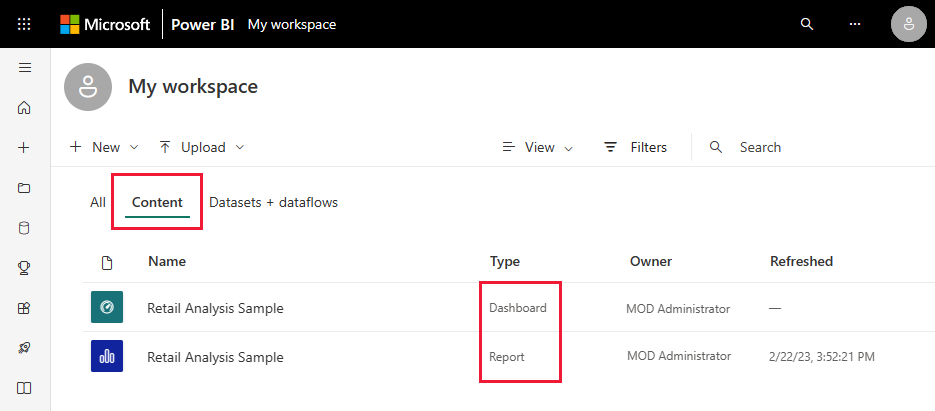
Task: Go to Home in sidebar
Action: pos(24,108)
